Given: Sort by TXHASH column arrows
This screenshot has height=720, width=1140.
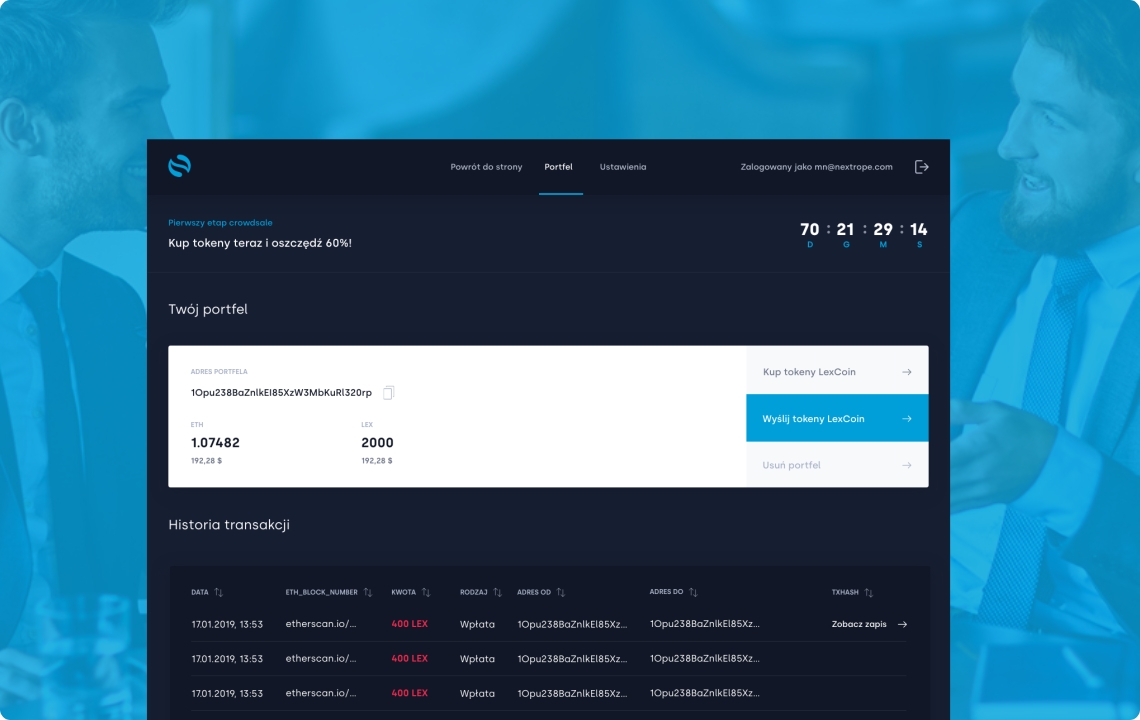Looking at the screenshot, I should pos(868,592).
